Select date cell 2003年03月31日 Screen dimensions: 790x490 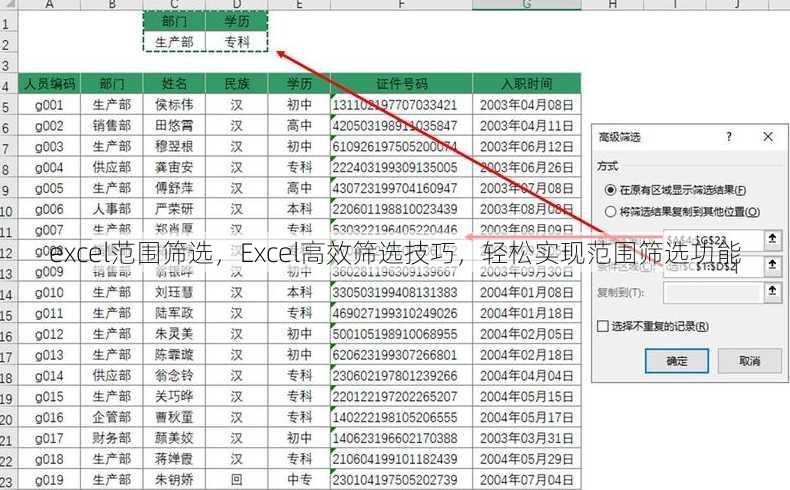pyautogui.click(x=526, y=438)
